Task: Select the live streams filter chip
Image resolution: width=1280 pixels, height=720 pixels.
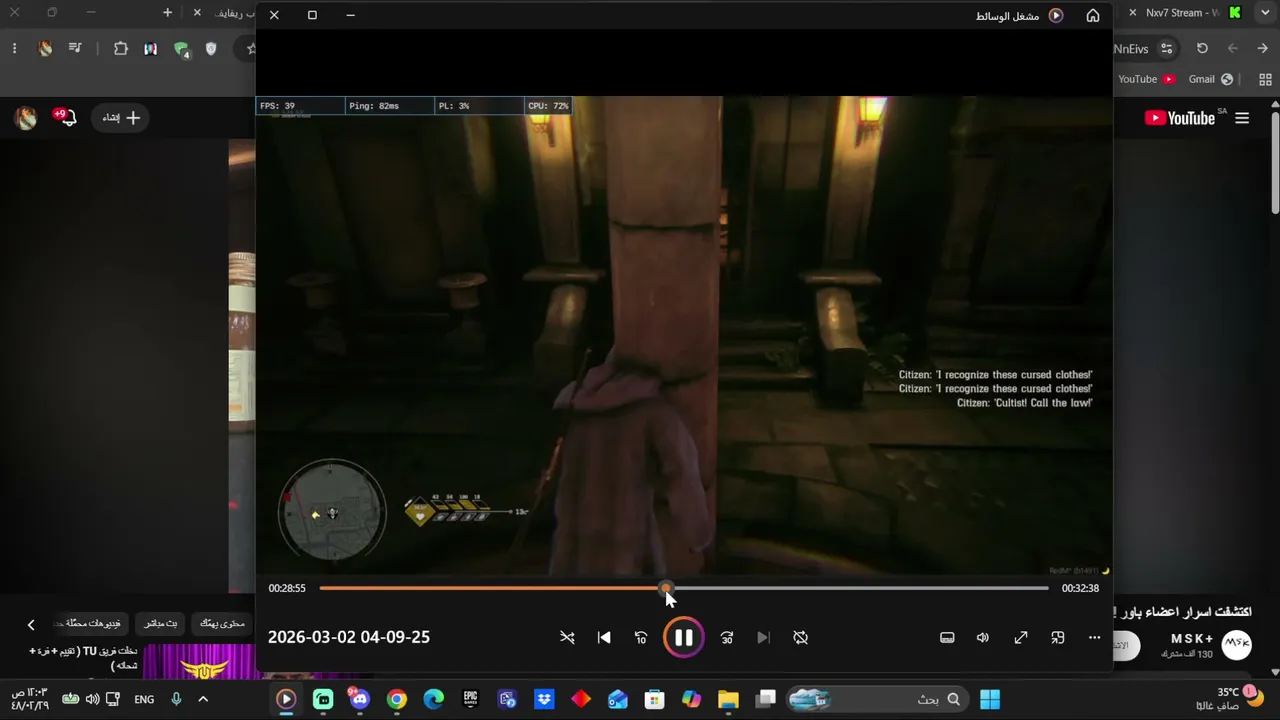Action: 161,623
